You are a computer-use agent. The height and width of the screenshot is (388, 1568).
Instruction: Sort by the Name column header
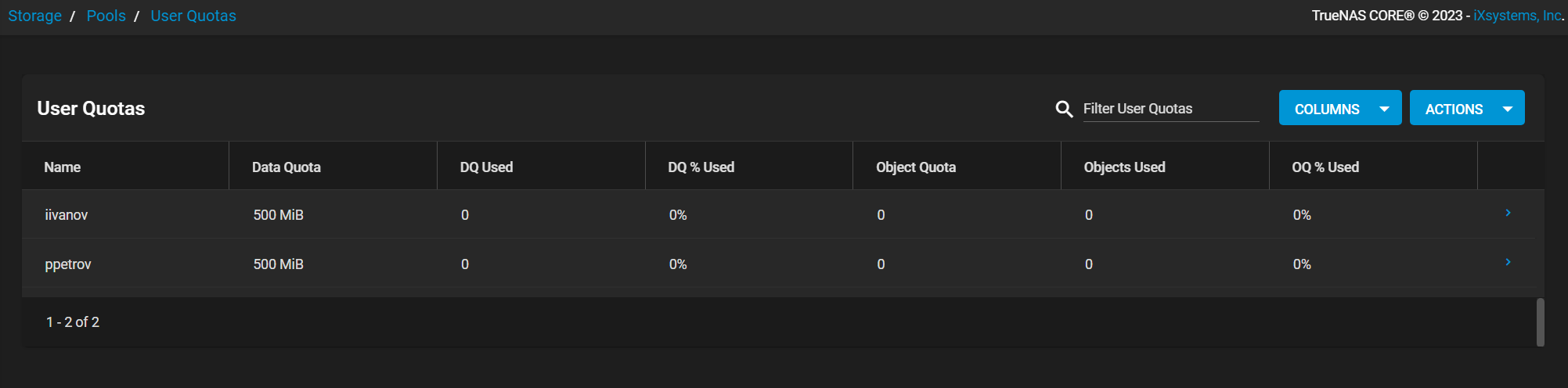pos(63,167)
